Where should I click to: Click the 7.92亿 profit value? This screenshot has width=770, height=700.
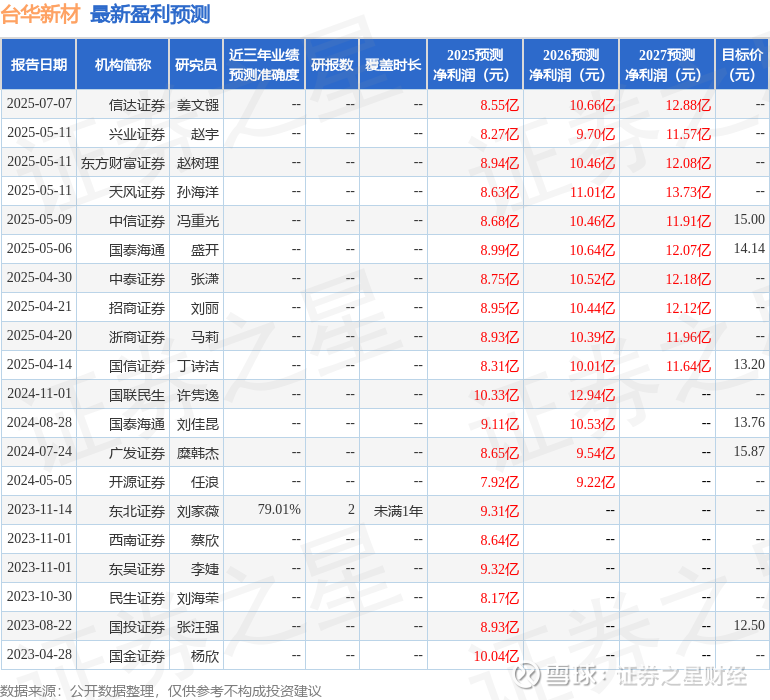click(499, 482)
